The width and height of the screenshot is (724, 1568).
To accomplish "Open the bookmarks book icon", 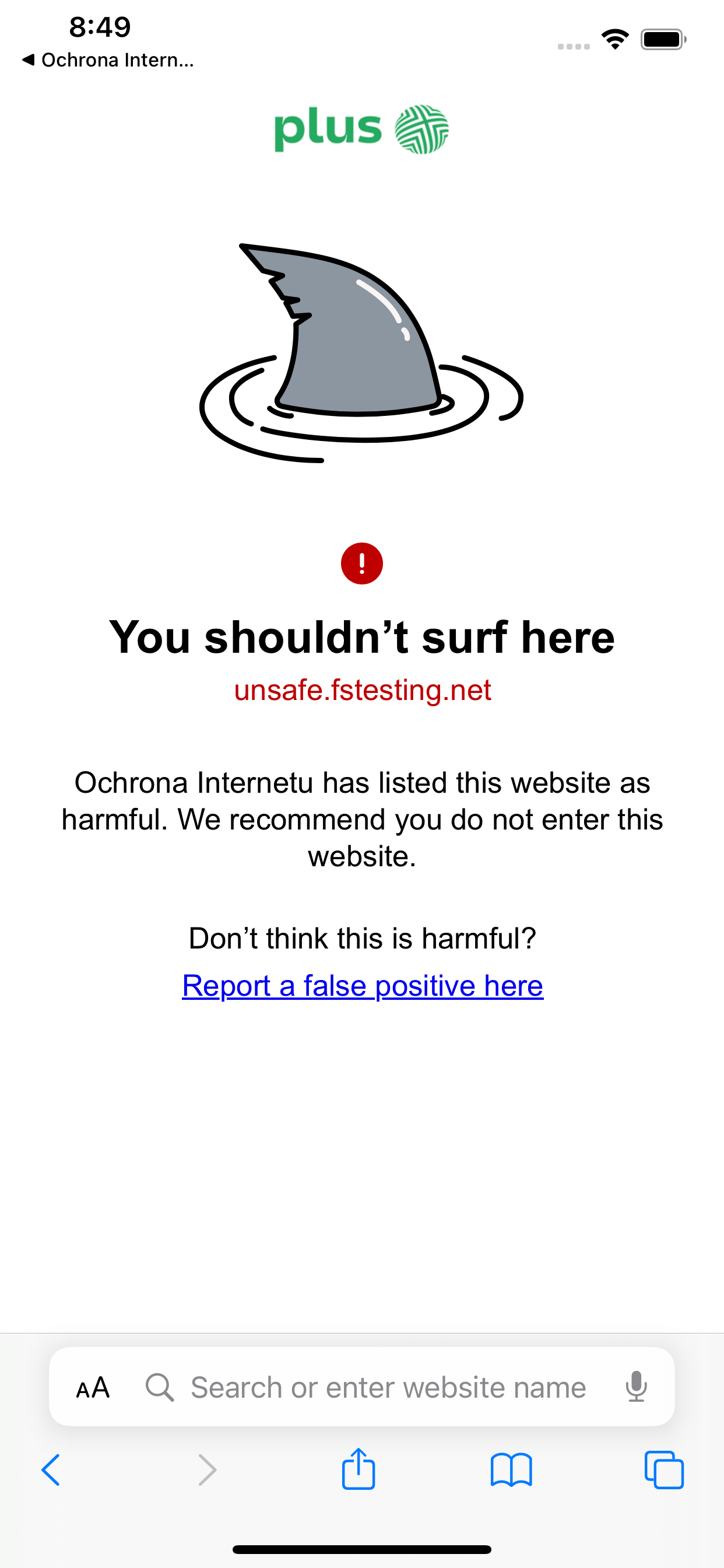I will [511, 1470].
